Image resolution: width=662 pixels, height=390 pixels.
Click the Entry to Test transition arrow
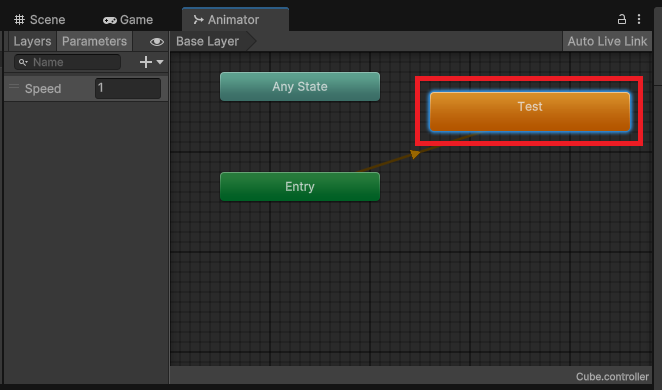pos(415,154)
